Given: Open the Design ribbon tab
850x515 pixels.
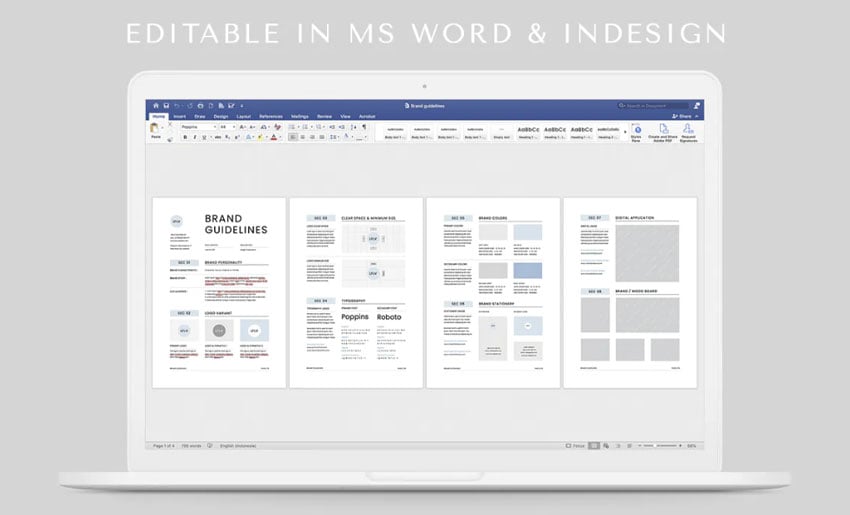Looking at the screenshot, I should pos(221,117).
